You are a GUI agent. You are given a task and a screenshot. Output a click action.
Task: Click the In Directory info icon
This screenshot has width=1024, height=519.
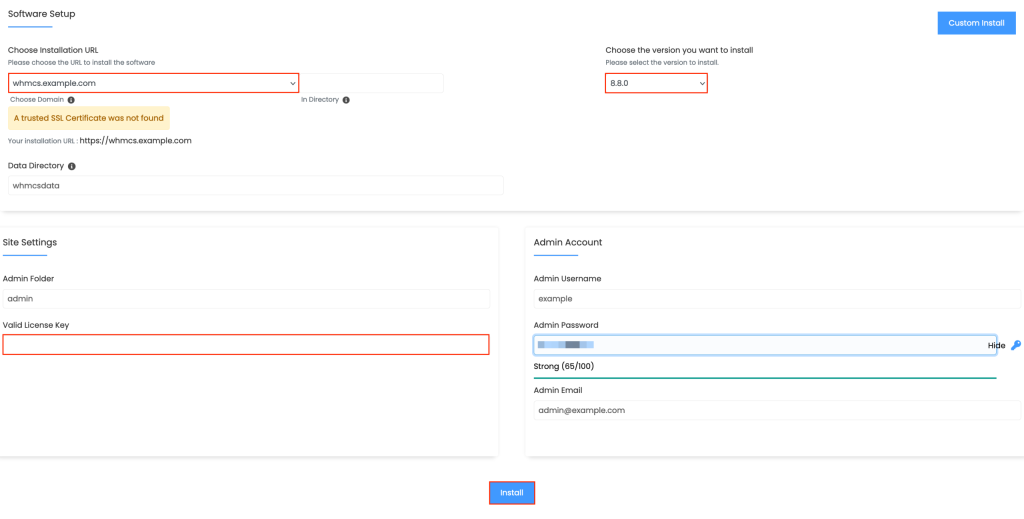[346, 100]
